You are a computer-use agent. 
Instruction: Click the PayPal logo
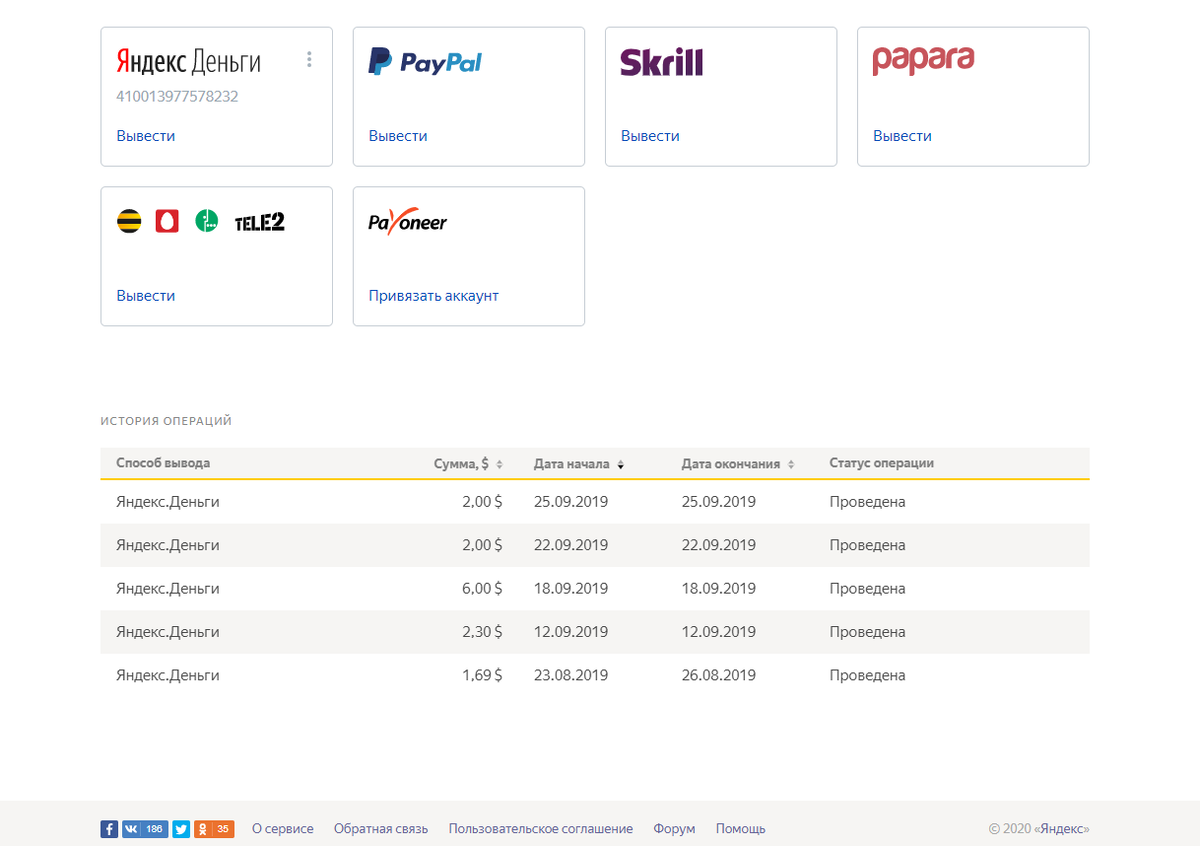(x=425, y=62)
